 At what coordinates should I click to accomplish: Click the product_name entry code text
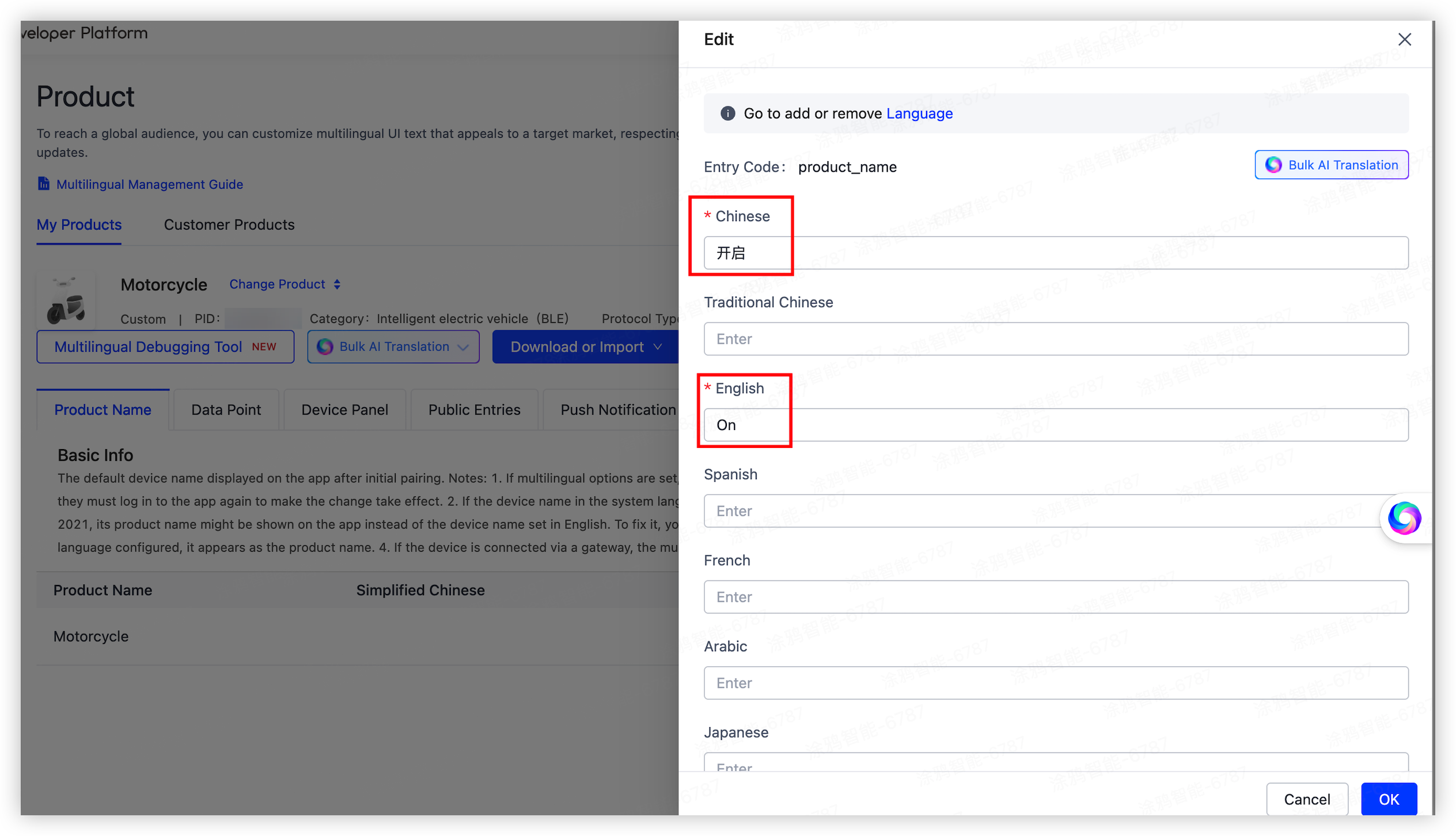847,167
